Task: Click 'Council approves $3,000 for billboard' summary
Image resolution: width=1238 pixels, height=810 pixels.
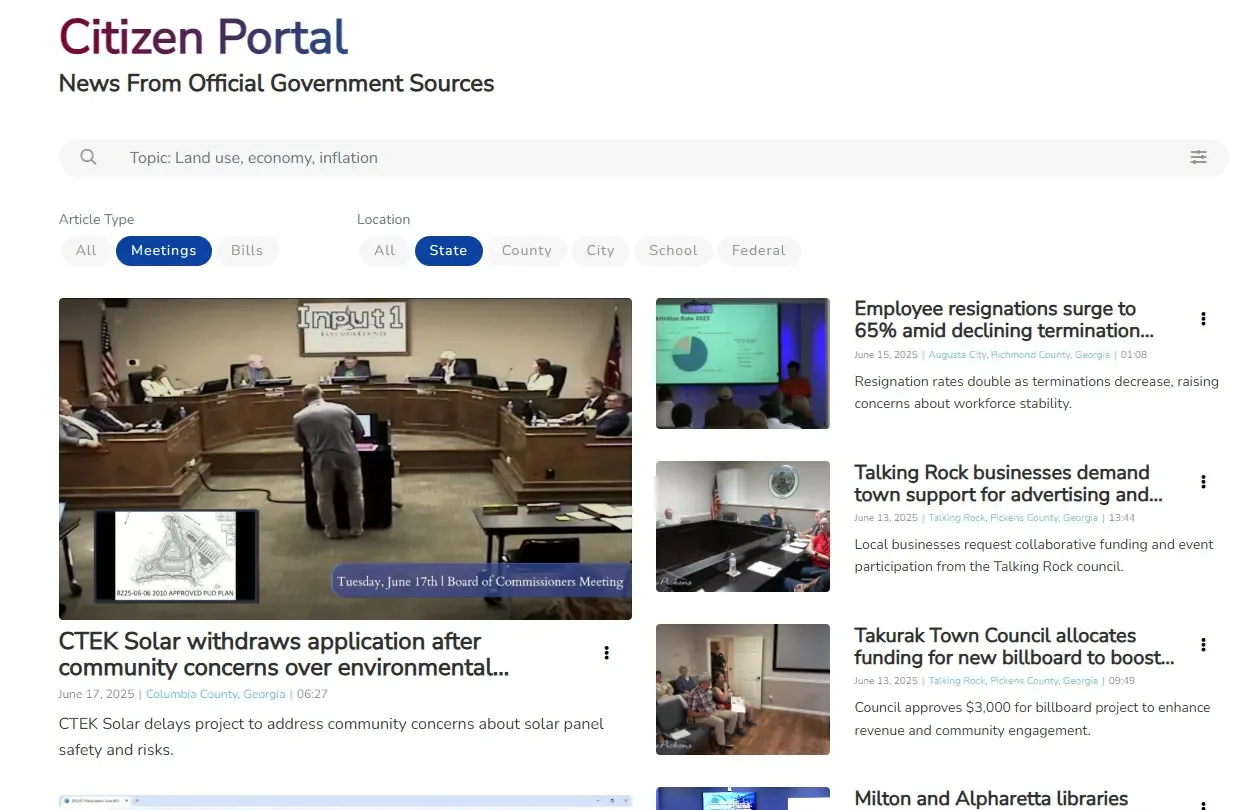Action: click(x=1032, y=718)
